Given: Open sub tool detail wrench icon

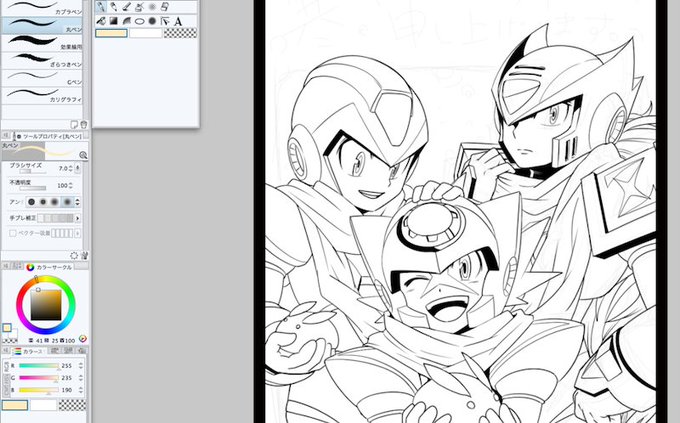Looking at the screenshot, I should click(x=84, y=256).
